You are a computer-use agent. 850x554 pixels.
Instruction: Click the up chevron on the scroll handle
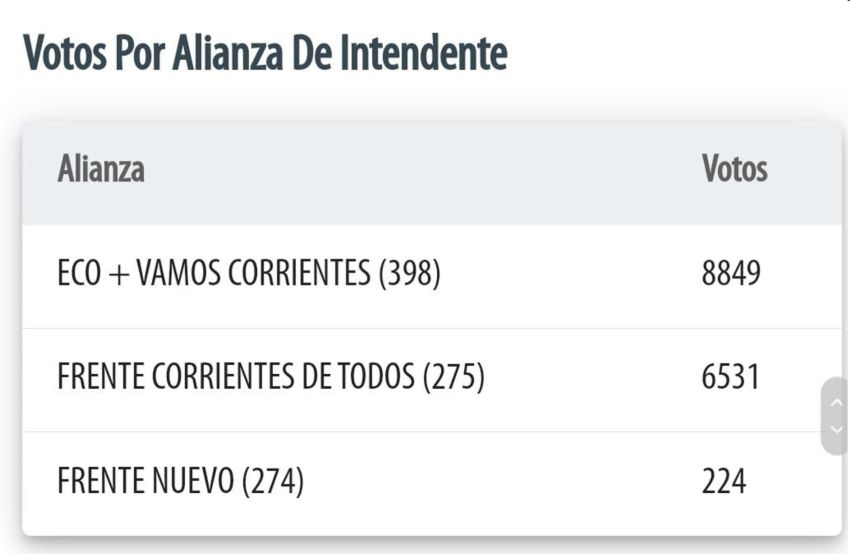(x=836, y=403)
